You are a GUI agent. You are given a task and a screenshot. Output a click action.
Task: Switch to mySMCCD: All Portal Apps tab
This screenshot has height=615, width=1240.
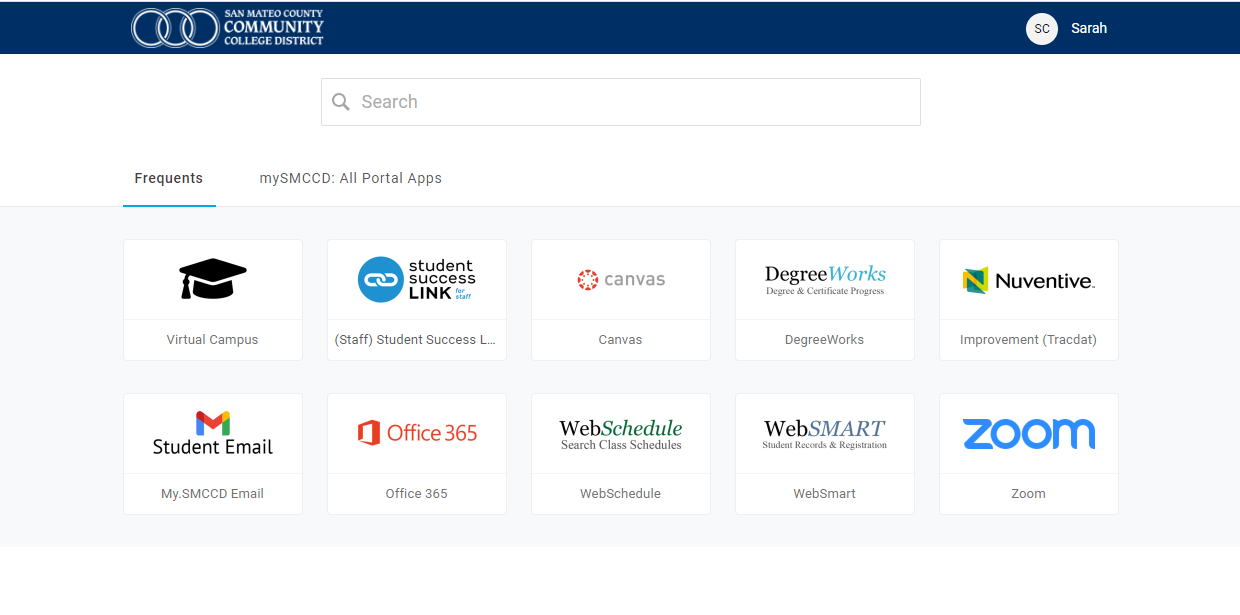350,178
